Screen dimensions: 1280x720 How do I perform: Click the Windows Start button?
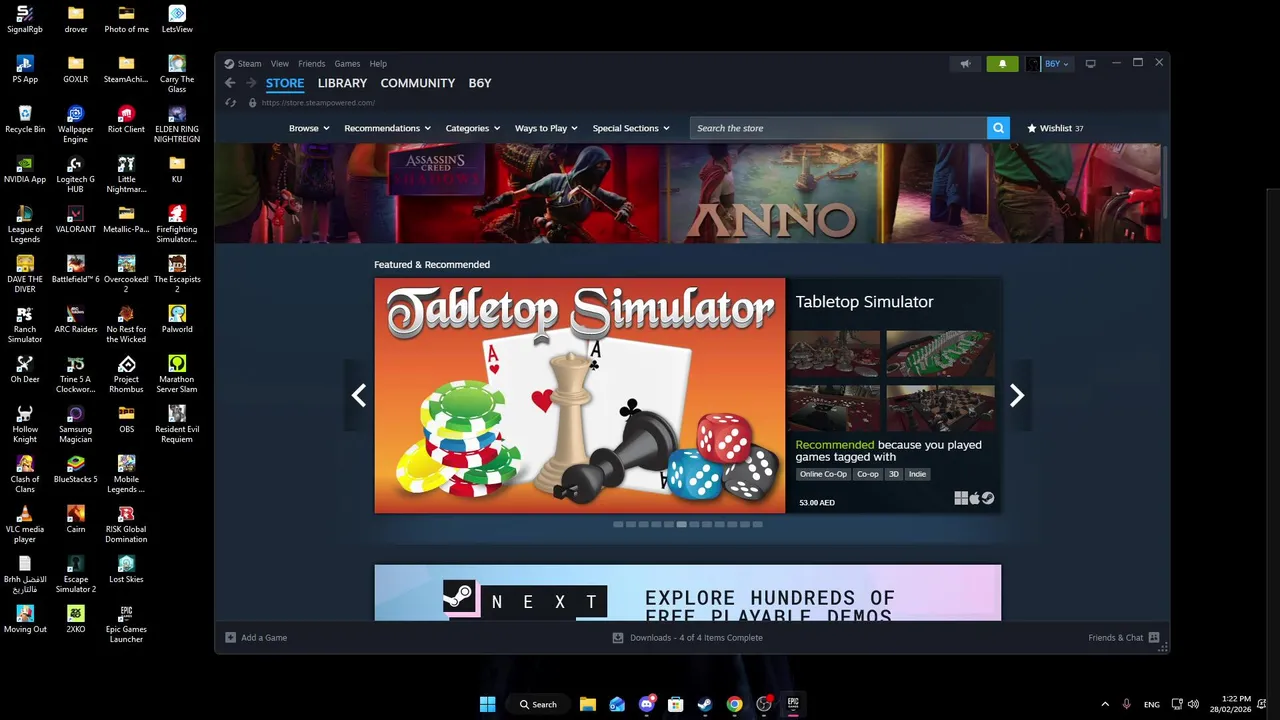click(487, 704)
